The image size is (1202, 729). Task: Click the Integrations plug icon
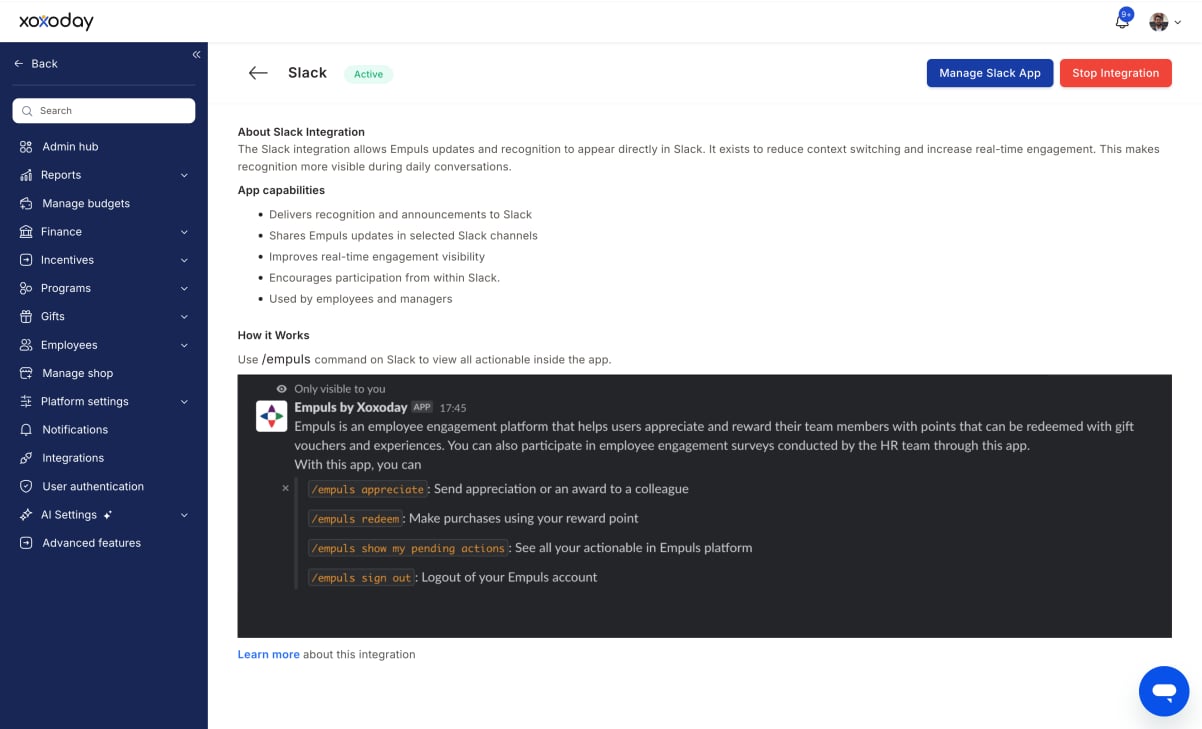tap(26, 458)
